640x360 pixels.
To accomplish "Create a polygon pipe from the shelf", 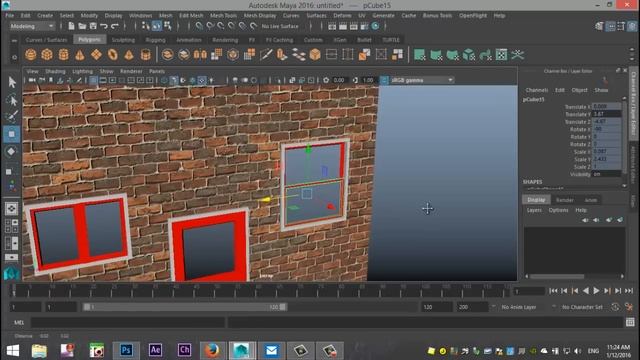I will [x=145, y=54].
